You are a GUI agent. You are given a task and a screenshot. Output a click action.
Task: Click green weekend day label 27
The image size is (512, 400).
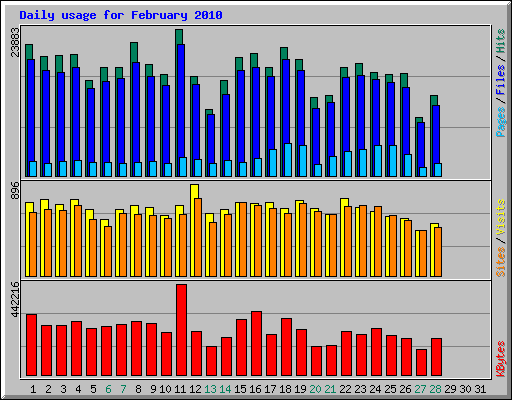pyautogui.click(x=420, y=389)
